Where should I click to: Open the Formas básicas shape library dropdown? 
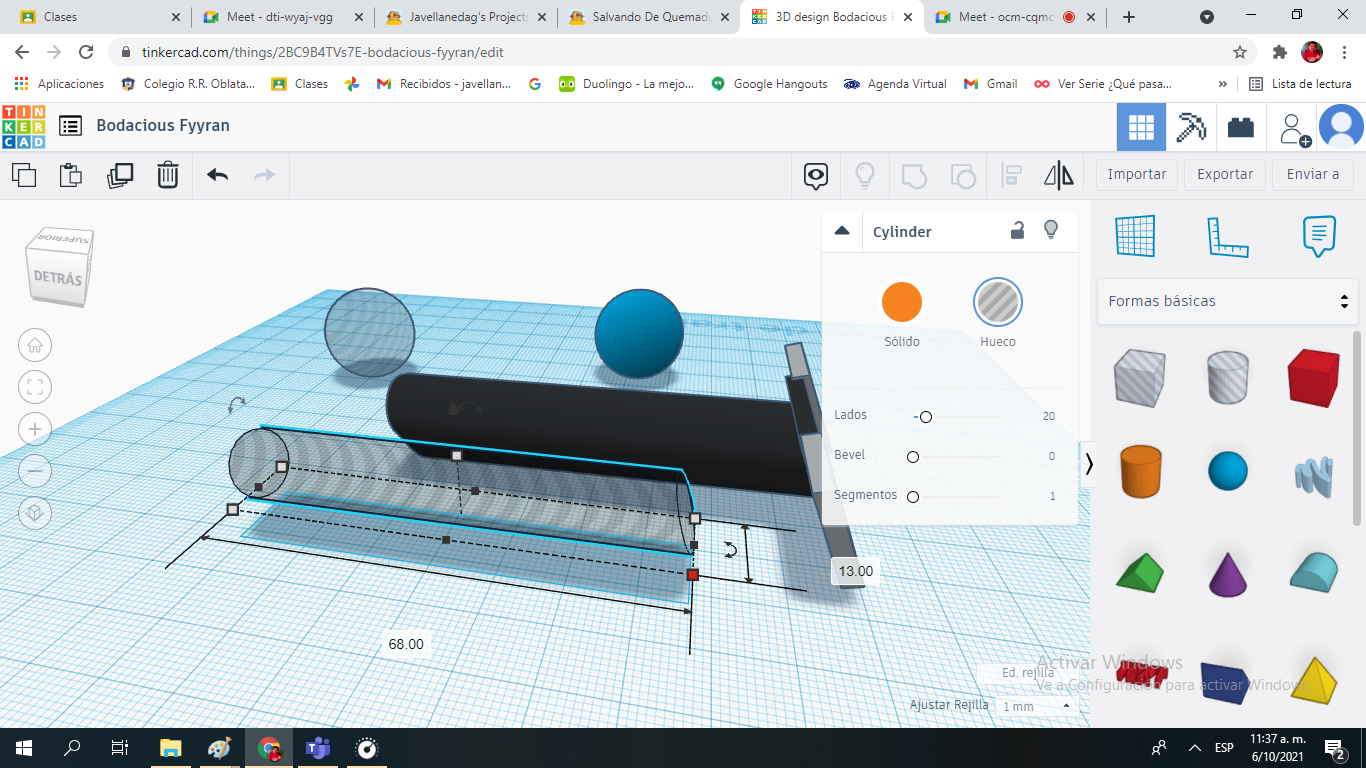coord(1228,301)
